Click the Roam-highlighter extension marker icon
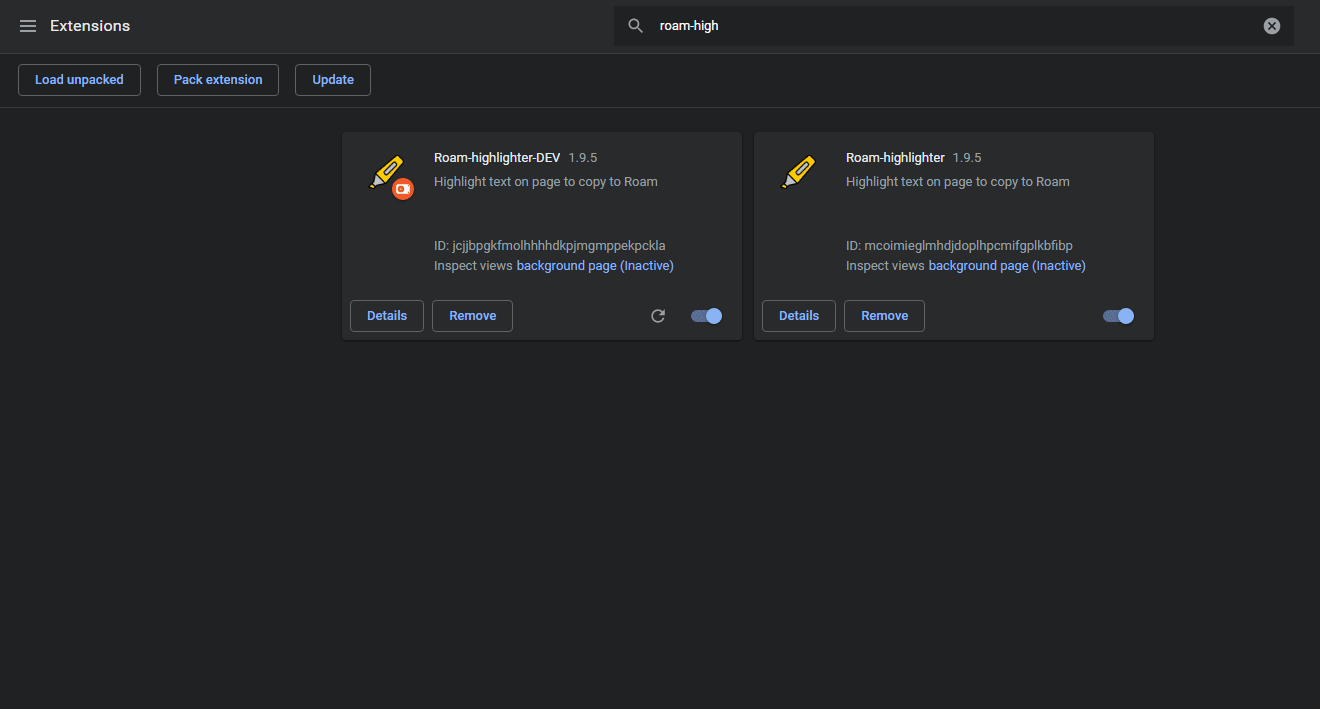This screenshot has width=1320, height=709. (x=798, y=172)
